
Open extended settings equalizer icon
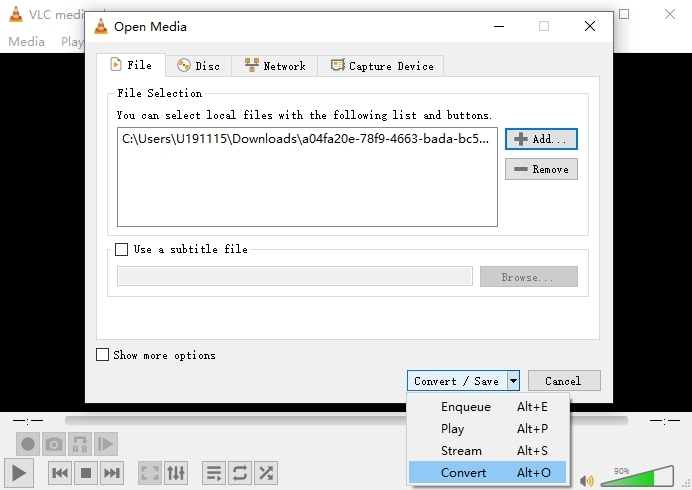click(x=176, y=473)
